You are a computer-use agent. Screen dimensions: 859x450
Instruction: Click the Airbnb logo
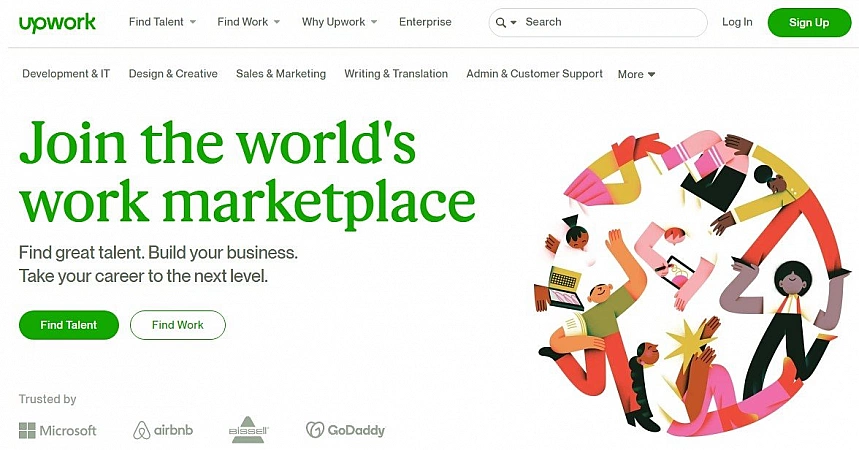pyautogui.click(x=163, y=430)
